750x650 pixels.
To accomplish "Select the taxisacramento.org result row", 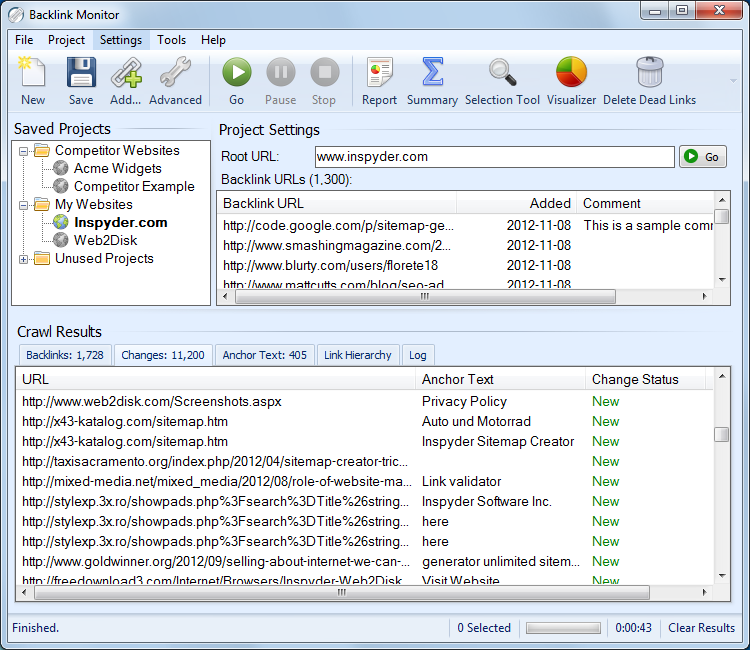I will pos(365,462).
